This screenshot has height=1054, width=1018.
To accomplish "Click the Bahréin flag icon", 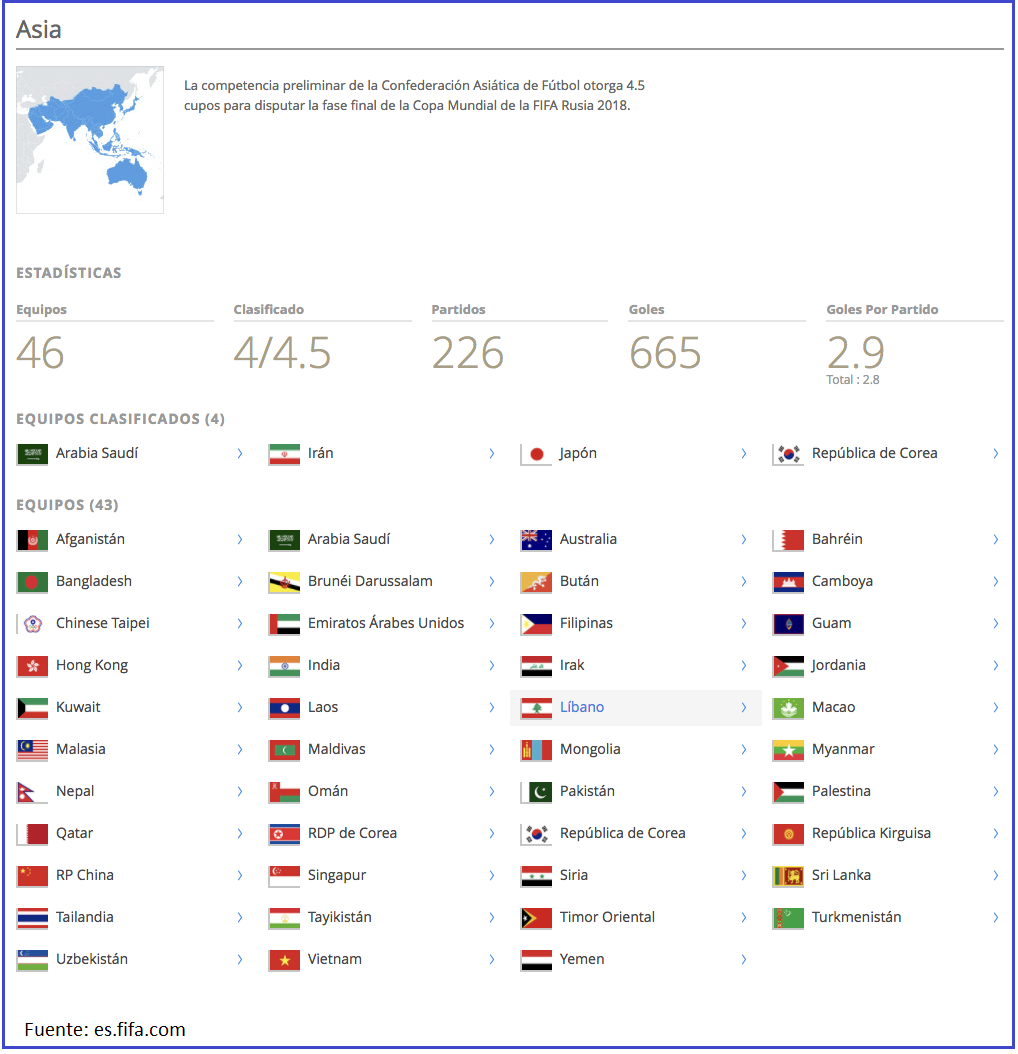I will point(788,540).
